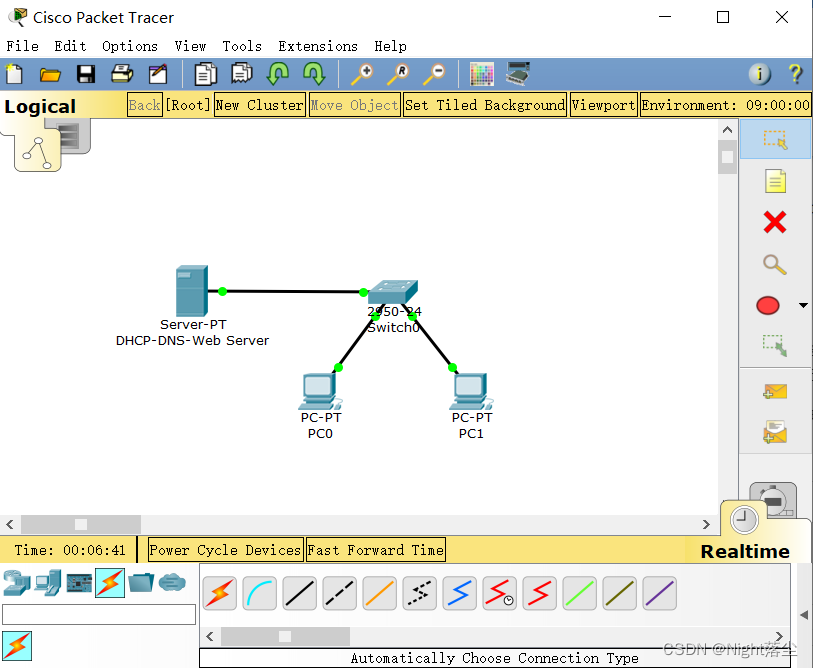Image resolution: width=813 pixels, height=668 pixels.
Task: Choose the red ellipse drawing tool
Action: (768, 305)
